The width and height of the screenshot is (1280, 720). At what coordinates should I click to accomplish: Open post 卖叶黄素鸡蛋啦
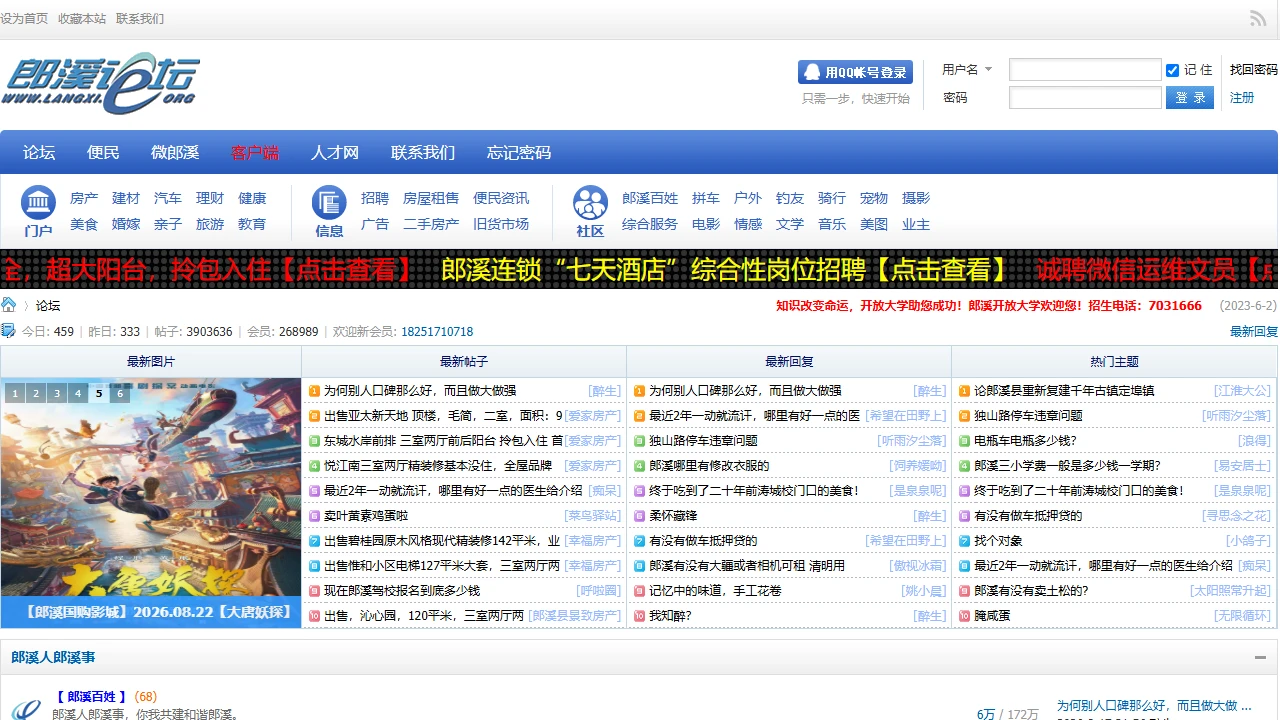pos(366,516)
